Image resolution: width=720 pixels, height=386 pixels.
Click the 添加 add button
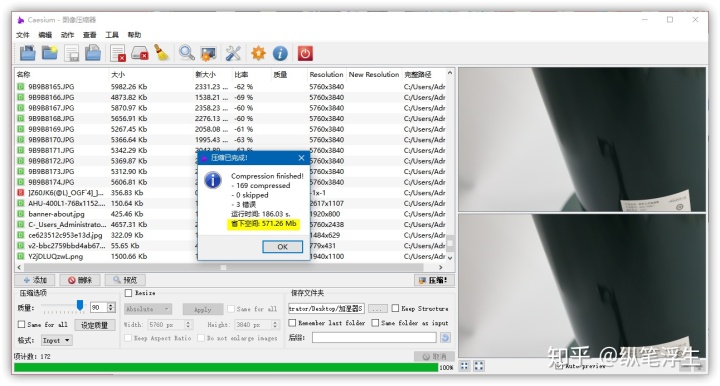35,280
